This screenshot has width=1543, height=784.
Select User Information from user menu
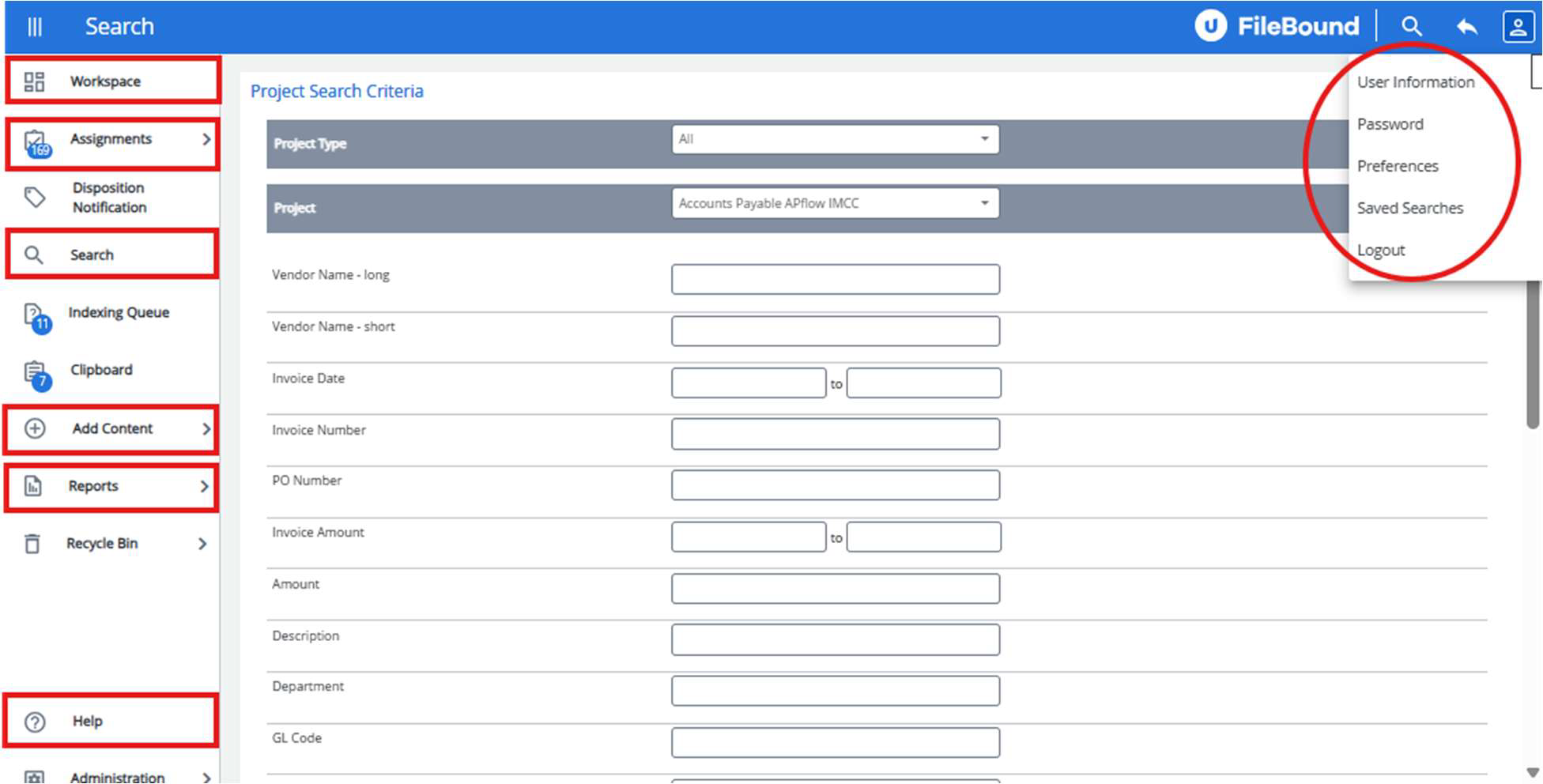pyautogui.click(x=1416, y=82)
